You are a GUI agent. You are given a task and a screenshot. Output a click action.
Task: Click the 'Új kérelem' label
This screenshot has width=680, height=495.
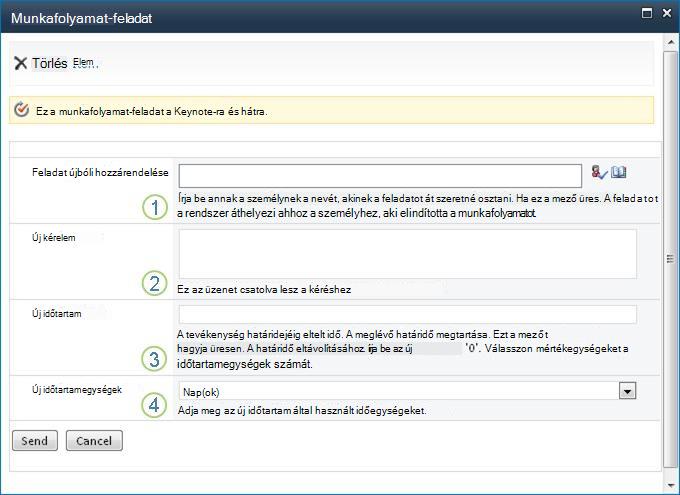click(x=54, y=238)
